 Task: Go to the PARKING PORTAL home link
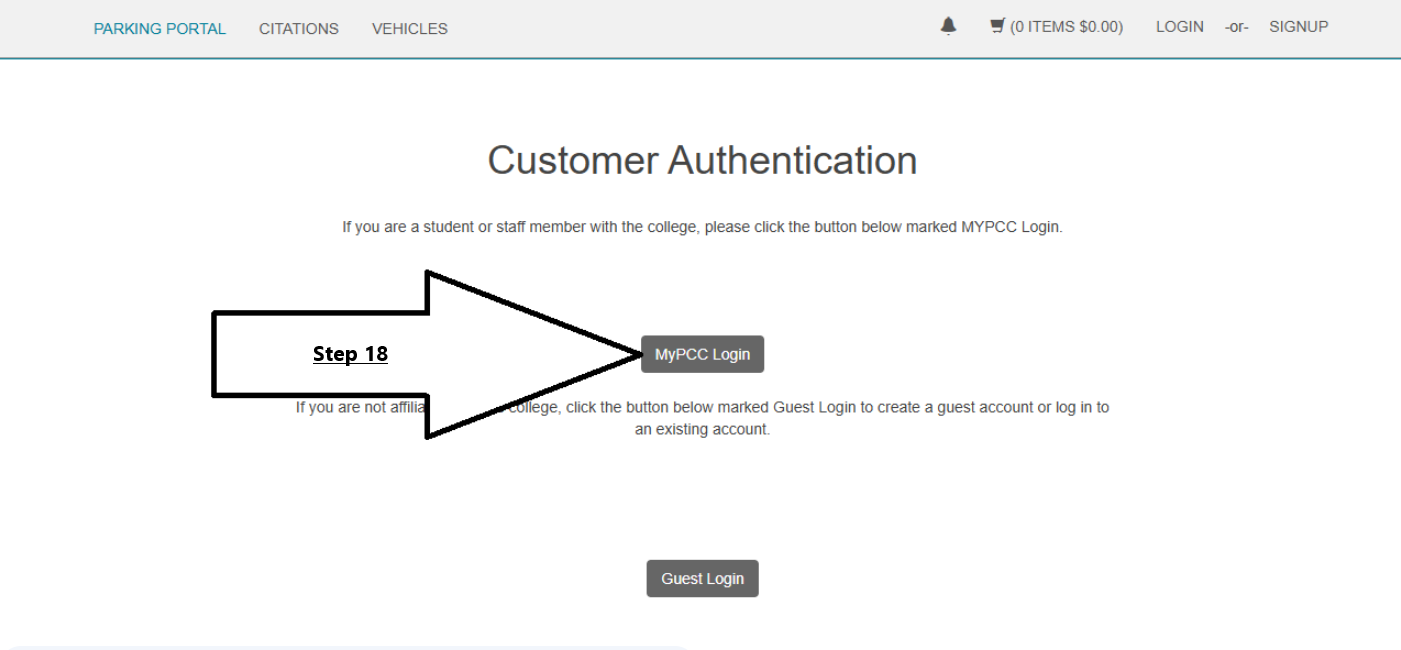160,29
